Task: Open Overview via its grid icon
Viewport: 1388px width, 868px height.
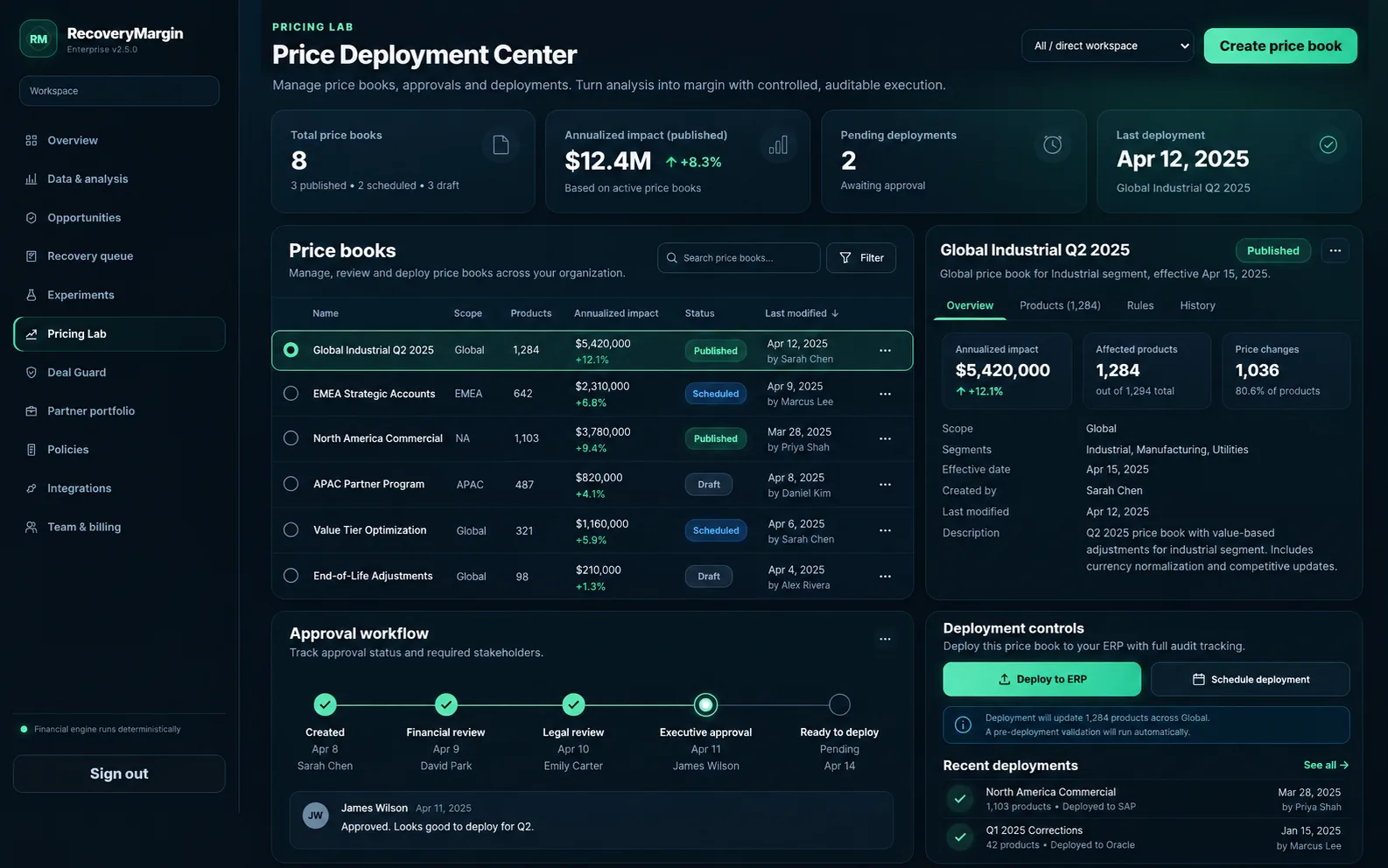Action: tap(32, 141)
